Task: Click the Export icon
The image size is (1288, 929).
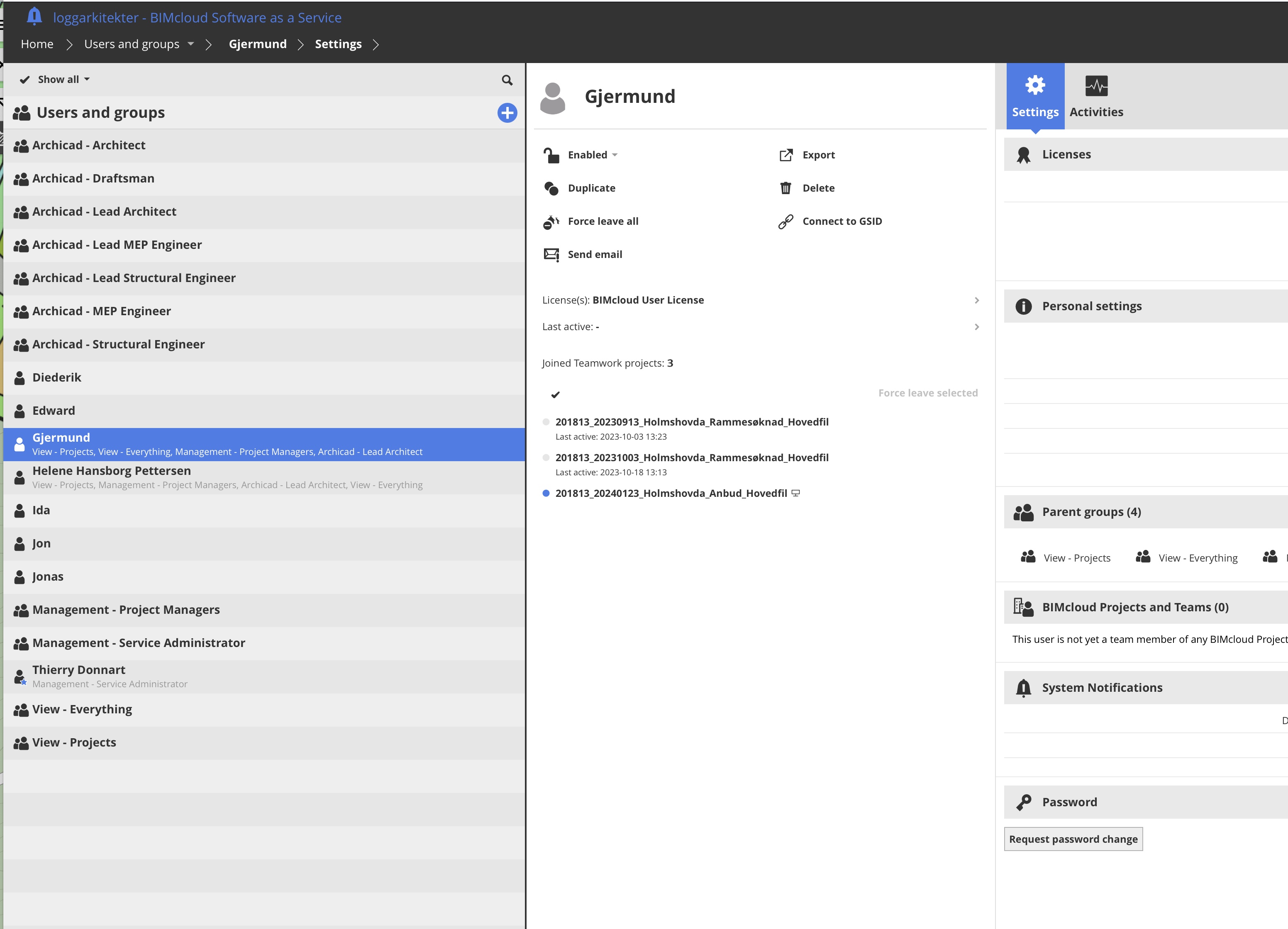Action: (785, 155)
